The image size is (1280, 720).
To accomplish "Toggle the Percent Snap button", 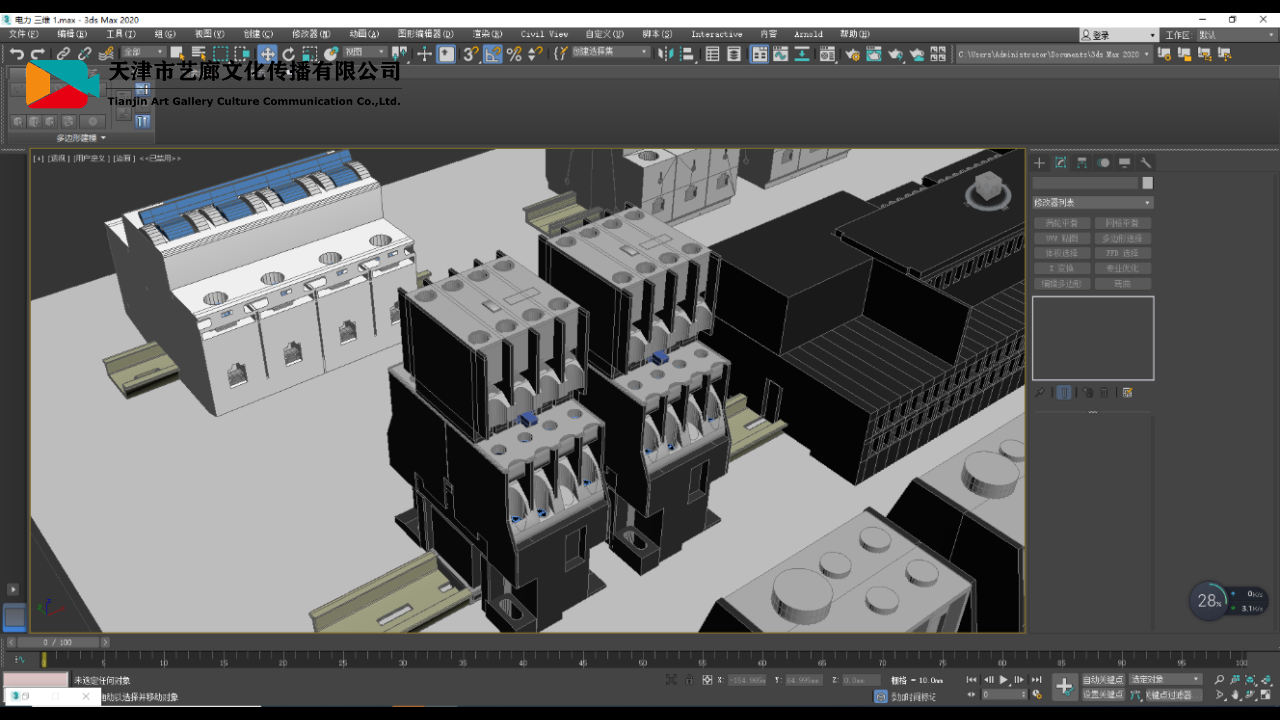I will [514, 54].
